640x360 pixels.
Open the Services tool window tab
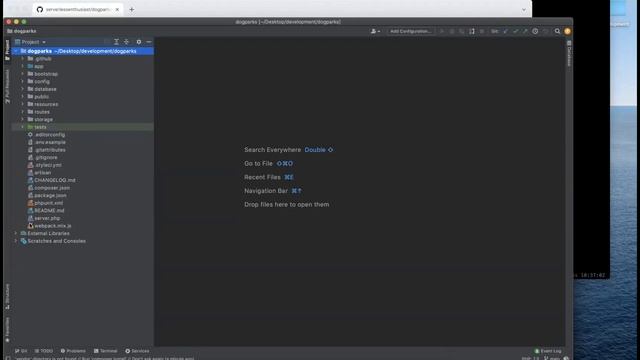[x=137, y=351]
